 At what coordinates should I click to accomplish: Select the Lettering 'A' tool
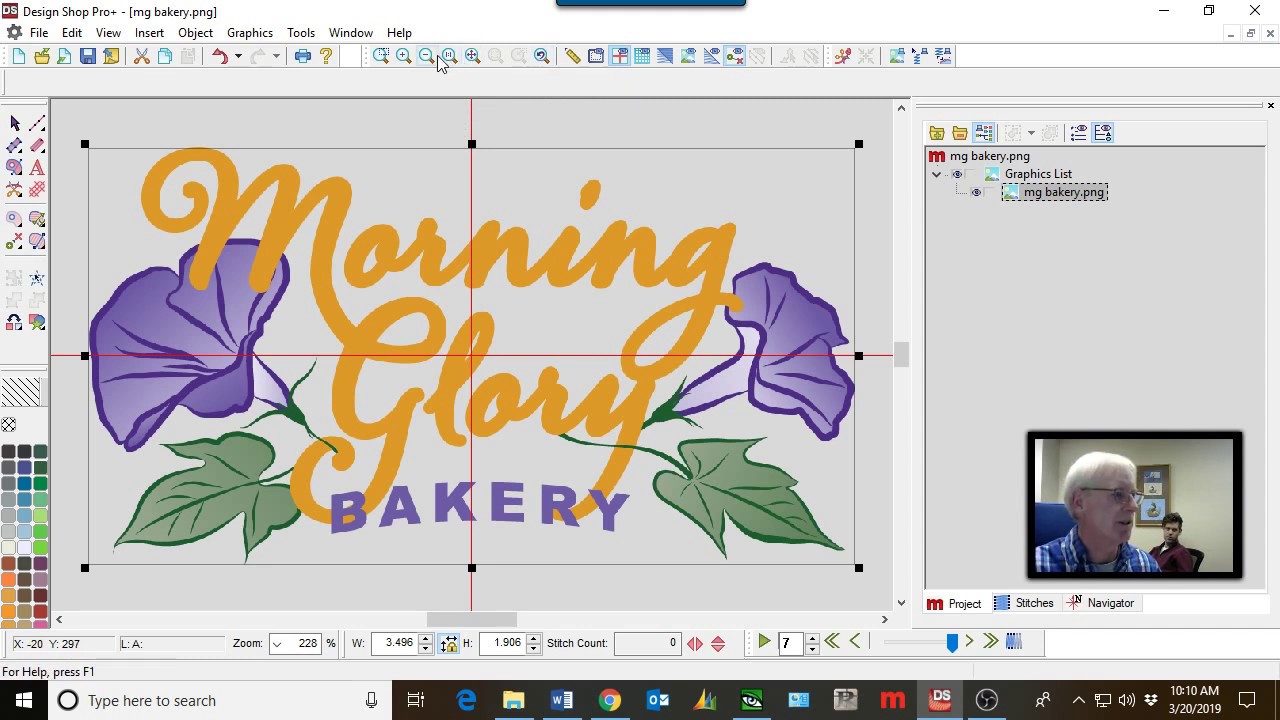click(37, 168)
